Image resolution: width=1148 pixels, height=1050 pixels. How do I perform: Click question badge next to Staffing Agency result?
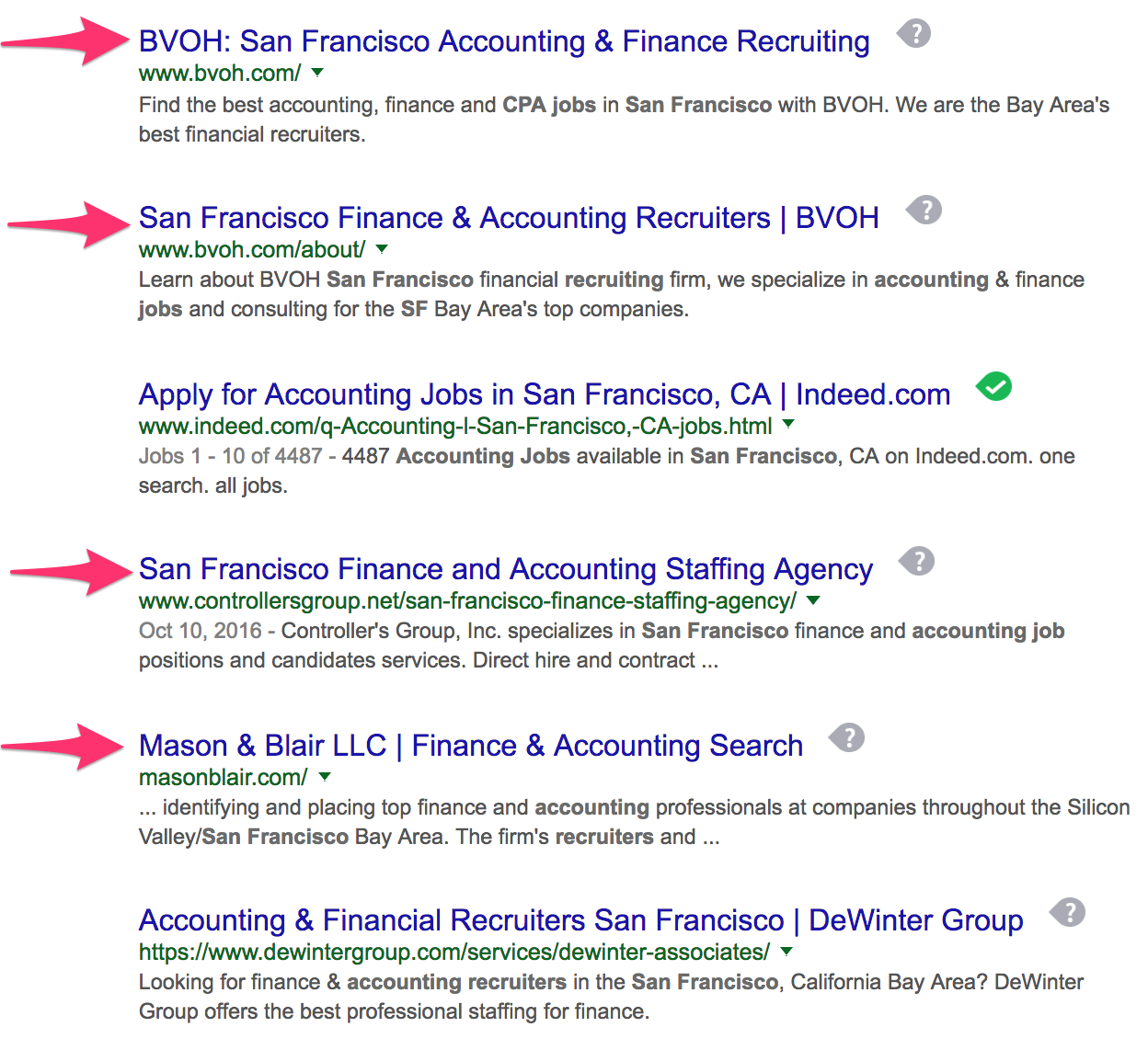(x=916, y=562)
